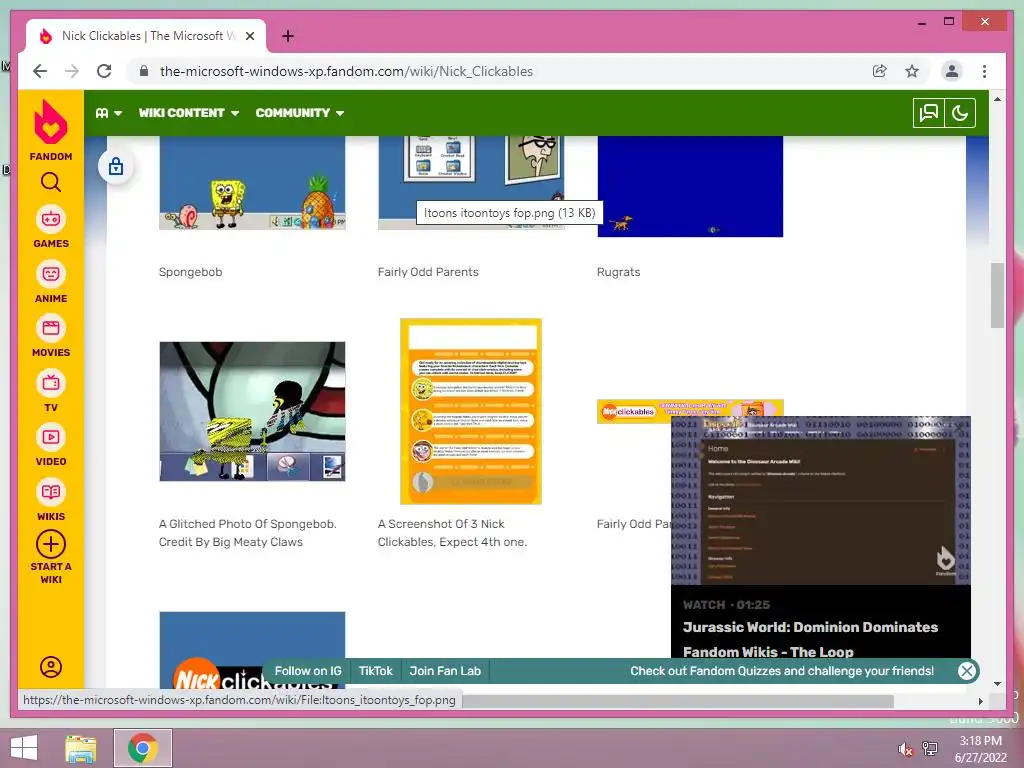The height and width of the screenshot is (768, 1024).
Task: Click the Spongebob caption text
Action: coord(191,272)
